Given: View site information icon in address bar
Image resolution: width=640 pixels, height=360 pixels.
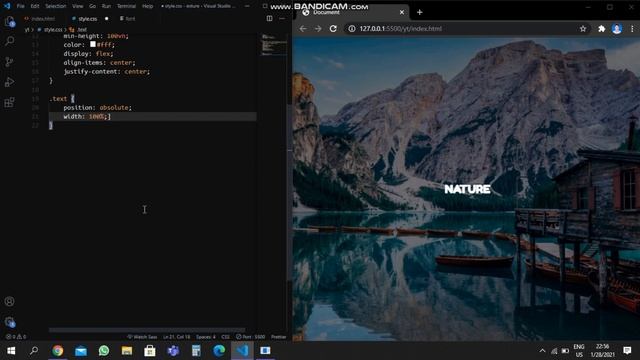Looking at the screenshot, I should [x=351, y=29].
